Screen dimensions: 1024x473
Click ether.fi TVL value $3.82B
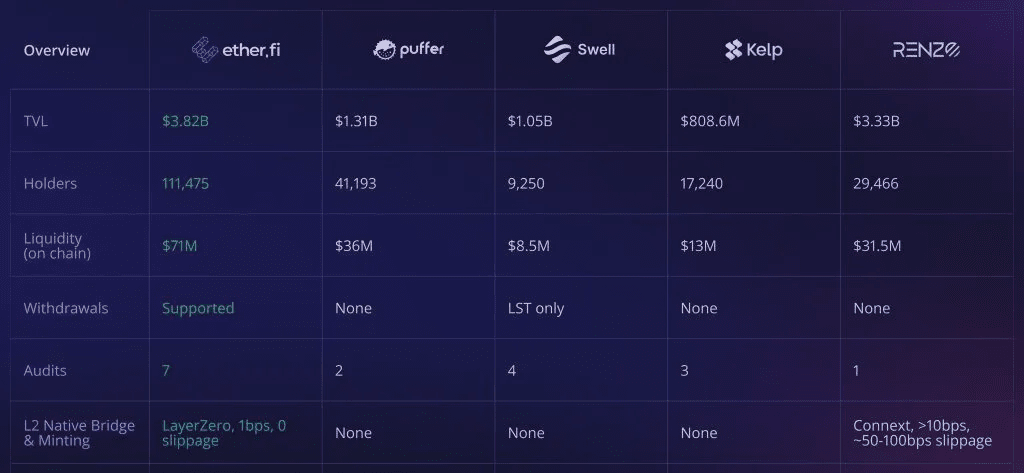[x=185, y=122]
